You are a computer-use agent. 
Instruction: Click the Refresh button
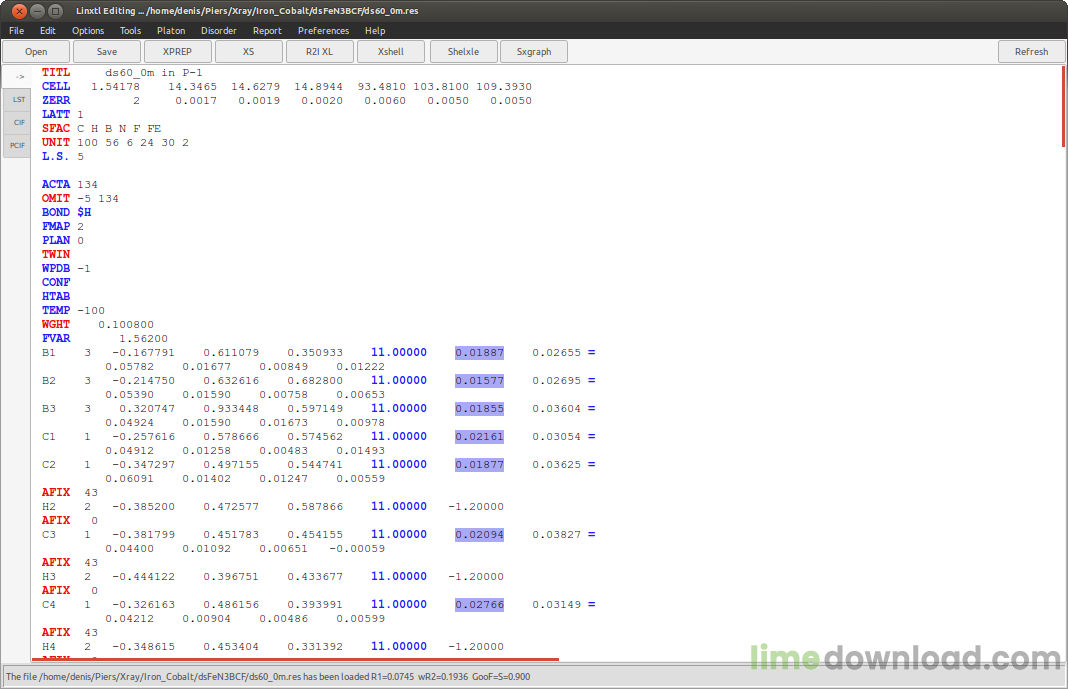pos(1031,52)
